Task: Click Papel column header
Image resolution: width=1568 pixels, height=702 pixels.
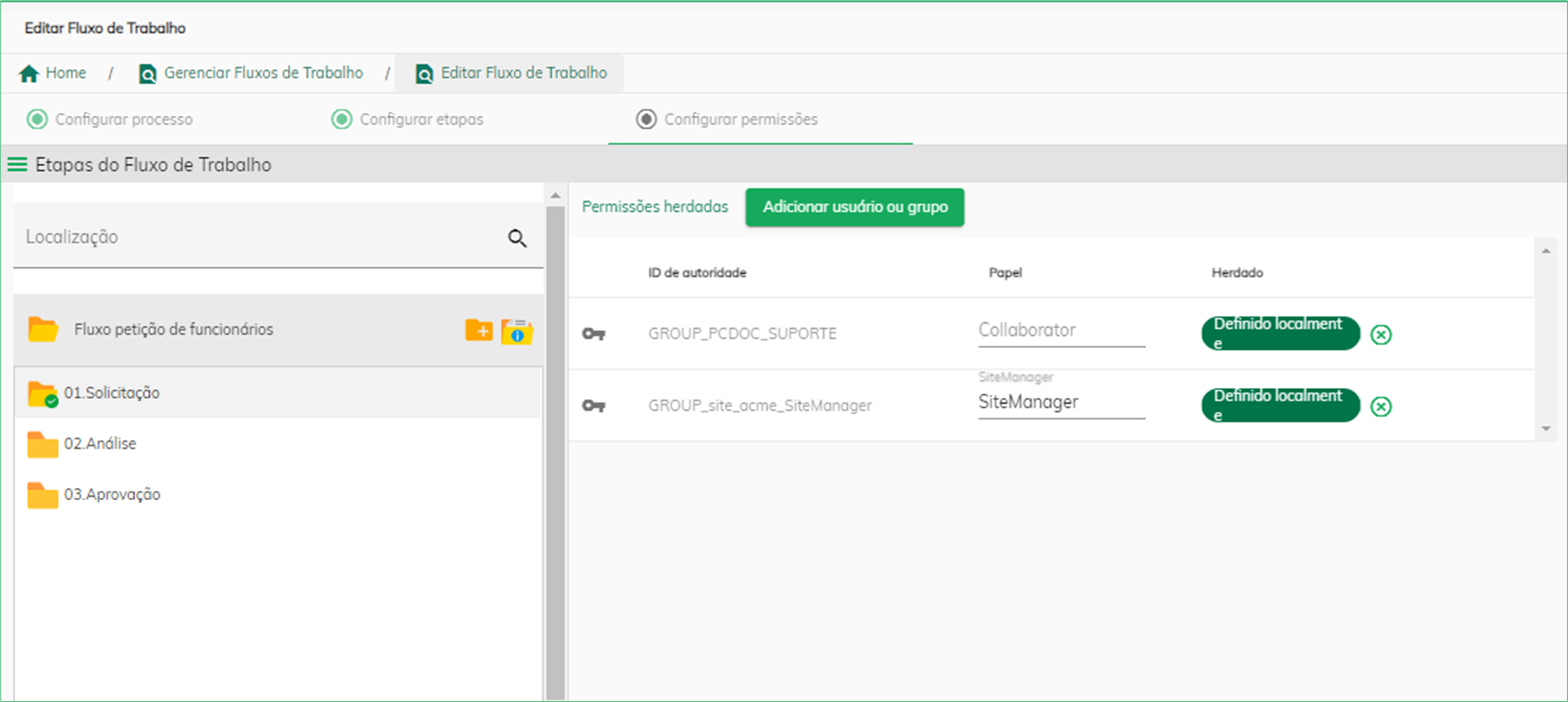Action: 1005,273
